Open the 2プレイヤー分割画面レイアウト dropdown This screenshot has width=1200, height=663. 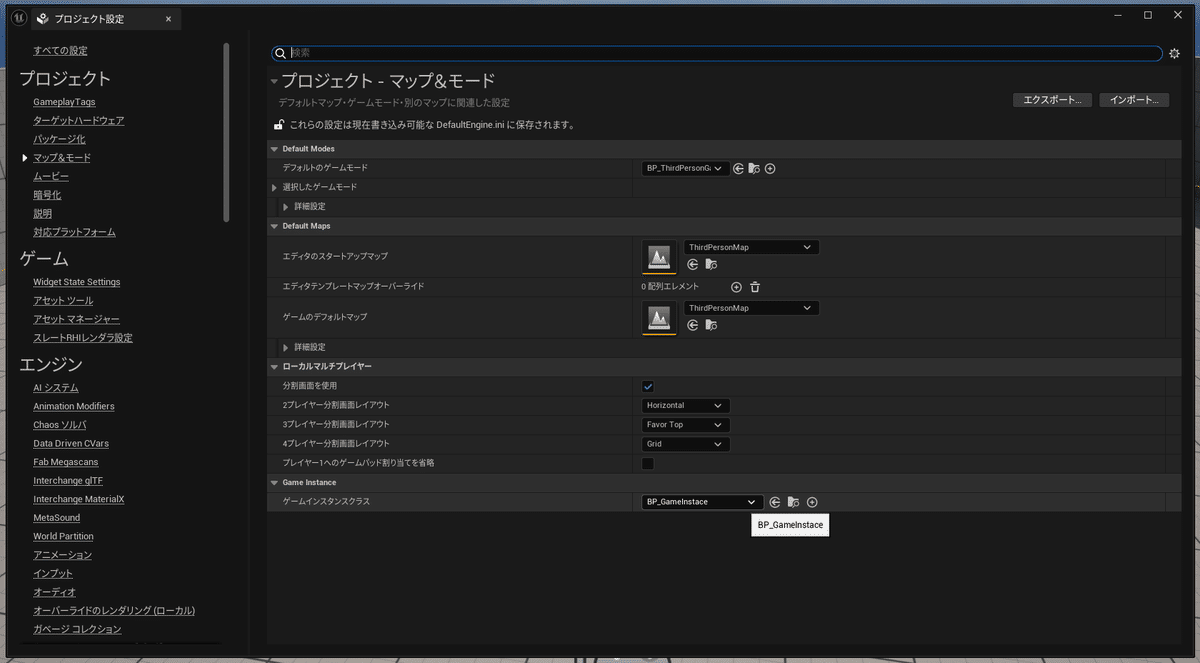coord(685,405)
